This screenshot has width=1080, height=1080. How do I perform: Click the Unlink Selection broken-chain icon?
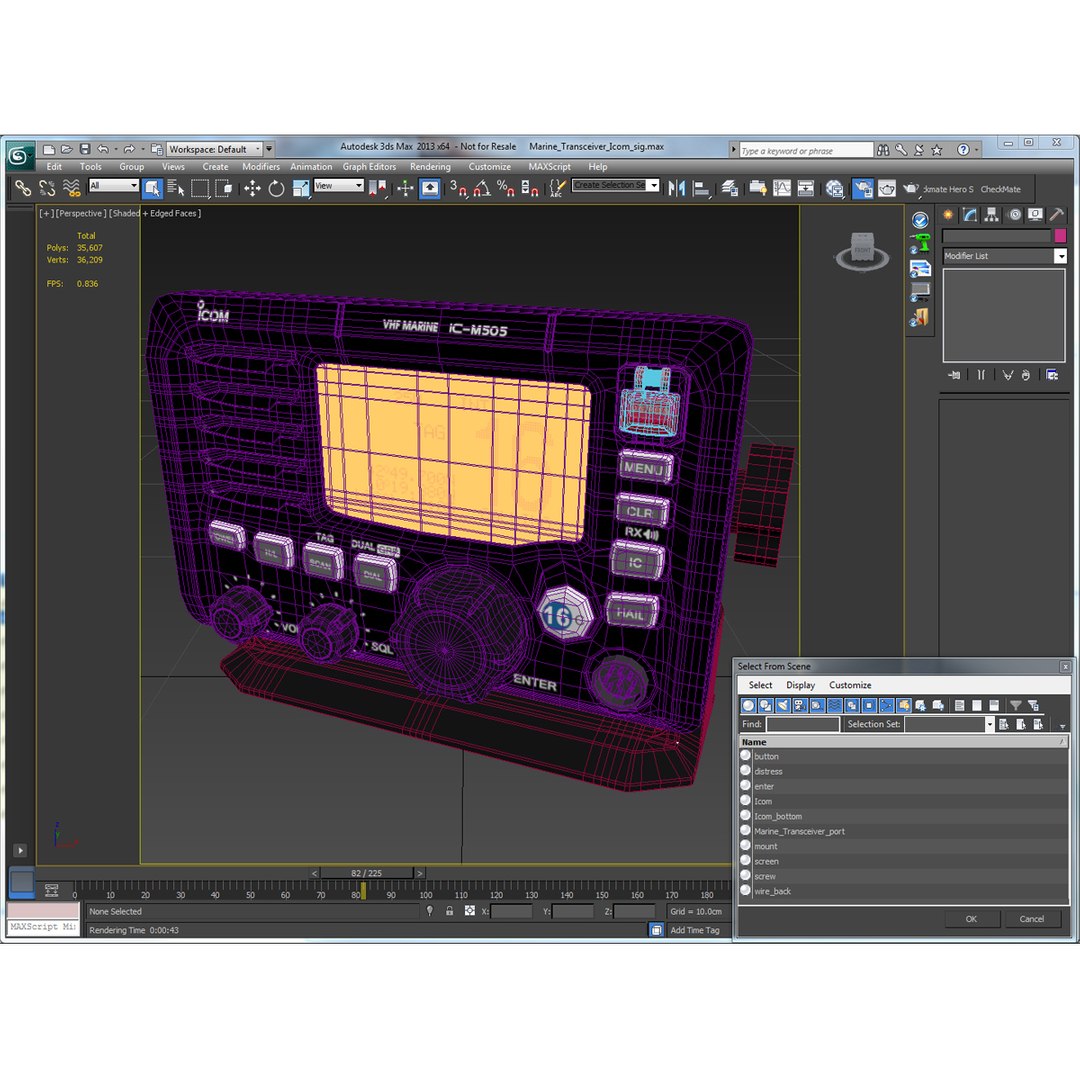47,188
